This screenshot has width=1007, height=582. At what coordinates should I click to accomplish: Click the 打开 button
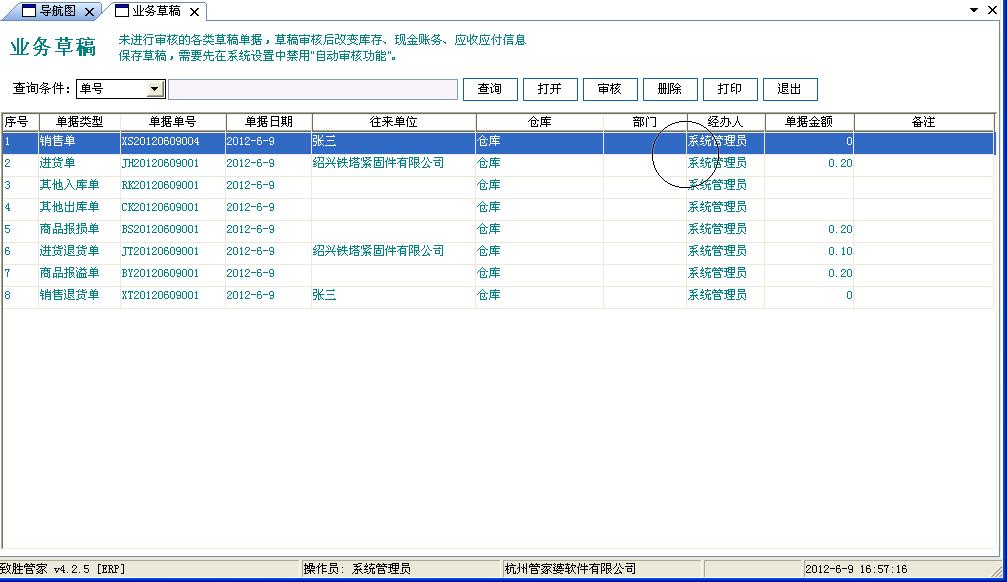[x=549, y=89]
